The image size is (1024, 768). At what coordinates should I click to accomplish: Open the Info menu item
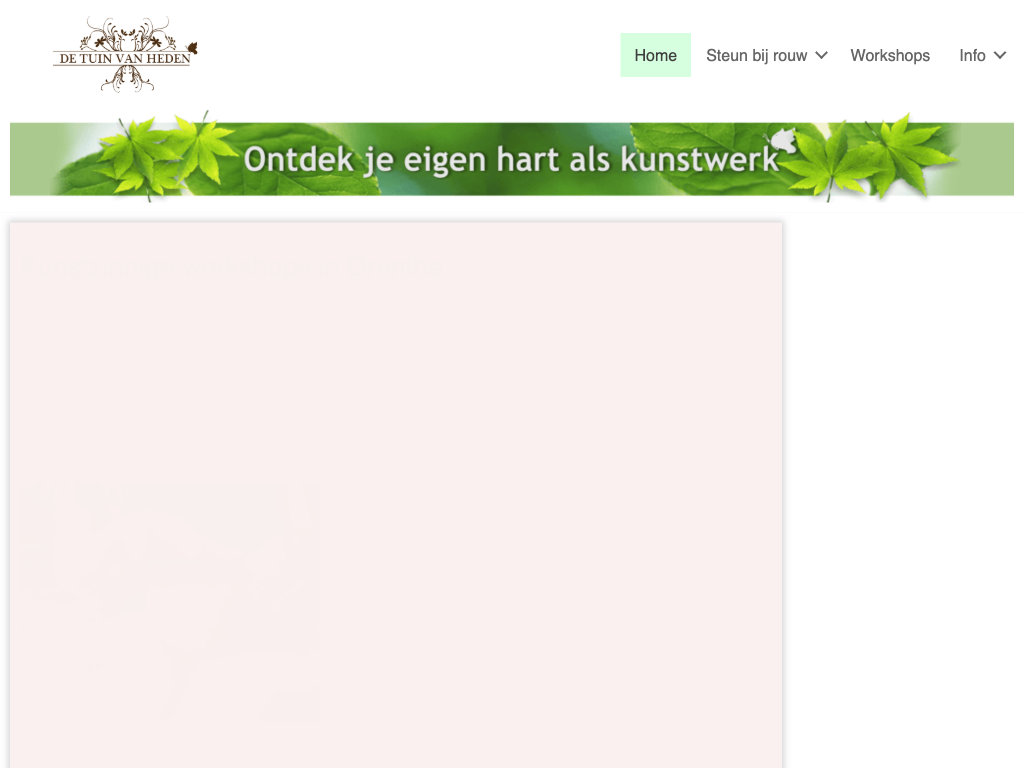click(x=972, y=56)
